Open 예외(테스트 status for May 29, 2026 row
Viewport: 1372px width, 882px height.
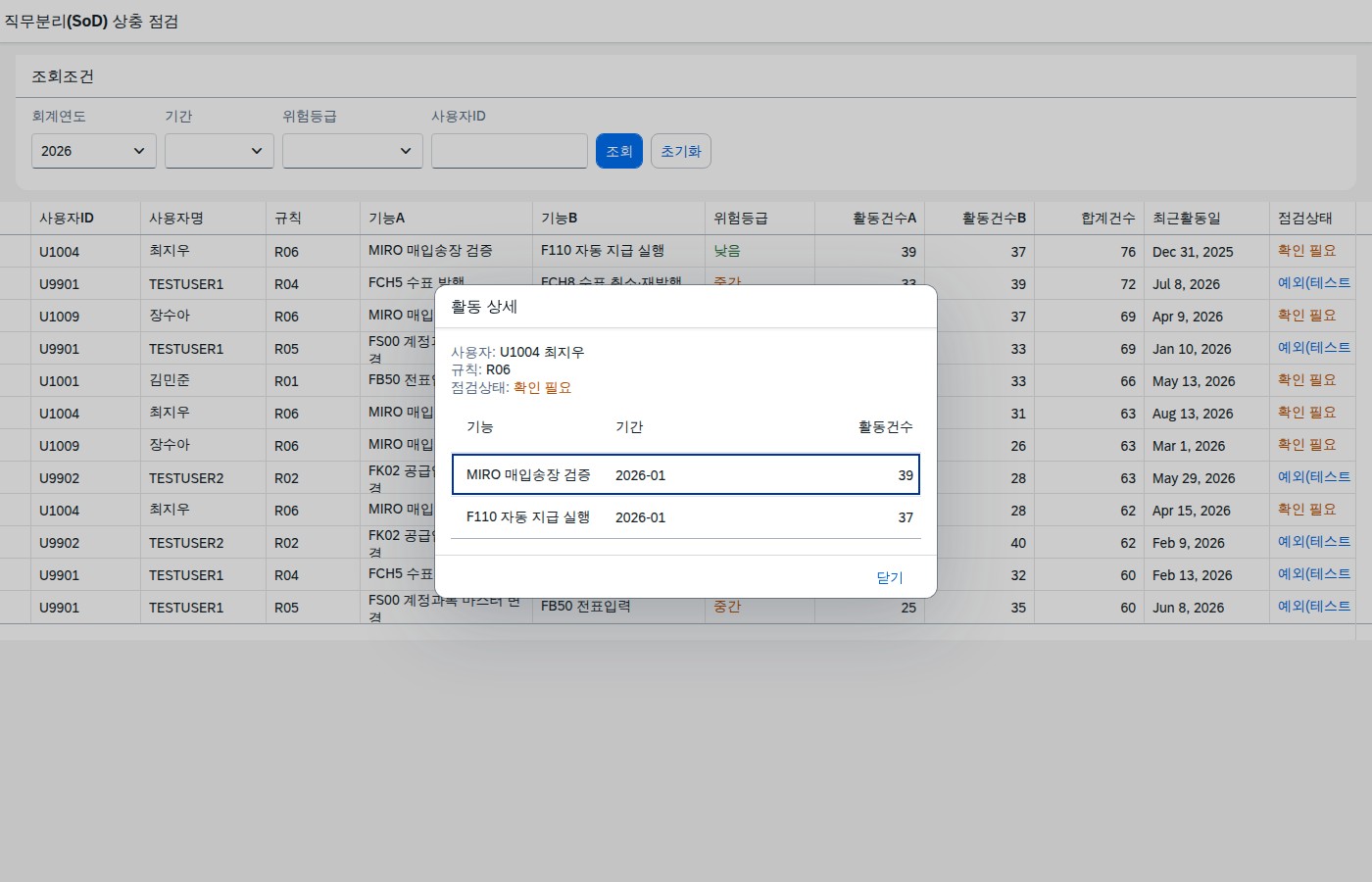(x=1314, y=477)
